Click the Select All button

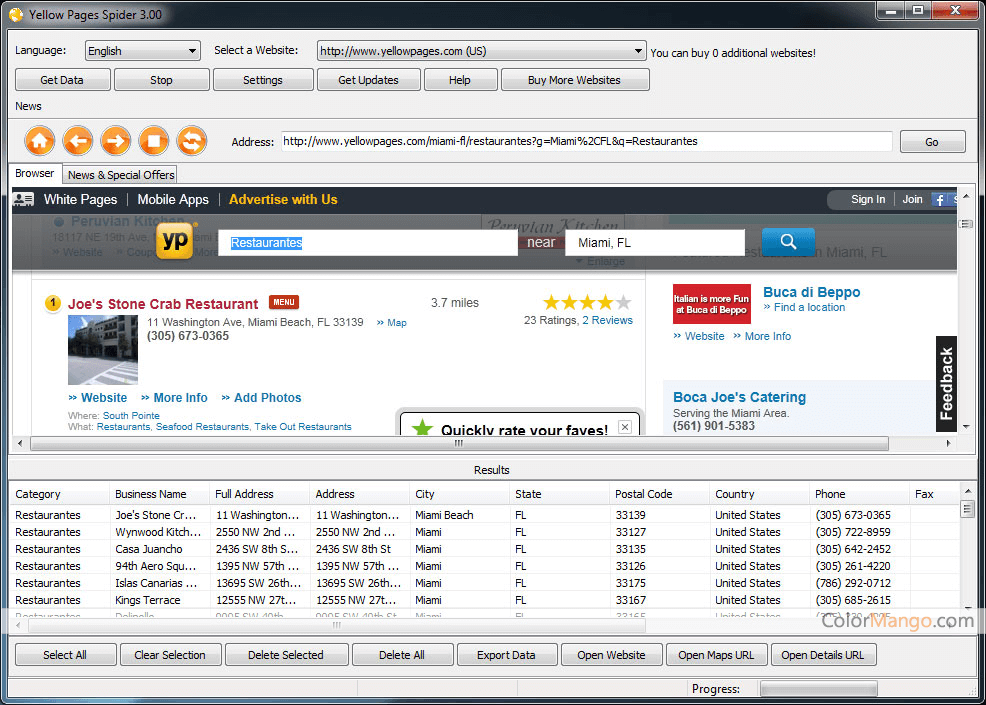65,655
